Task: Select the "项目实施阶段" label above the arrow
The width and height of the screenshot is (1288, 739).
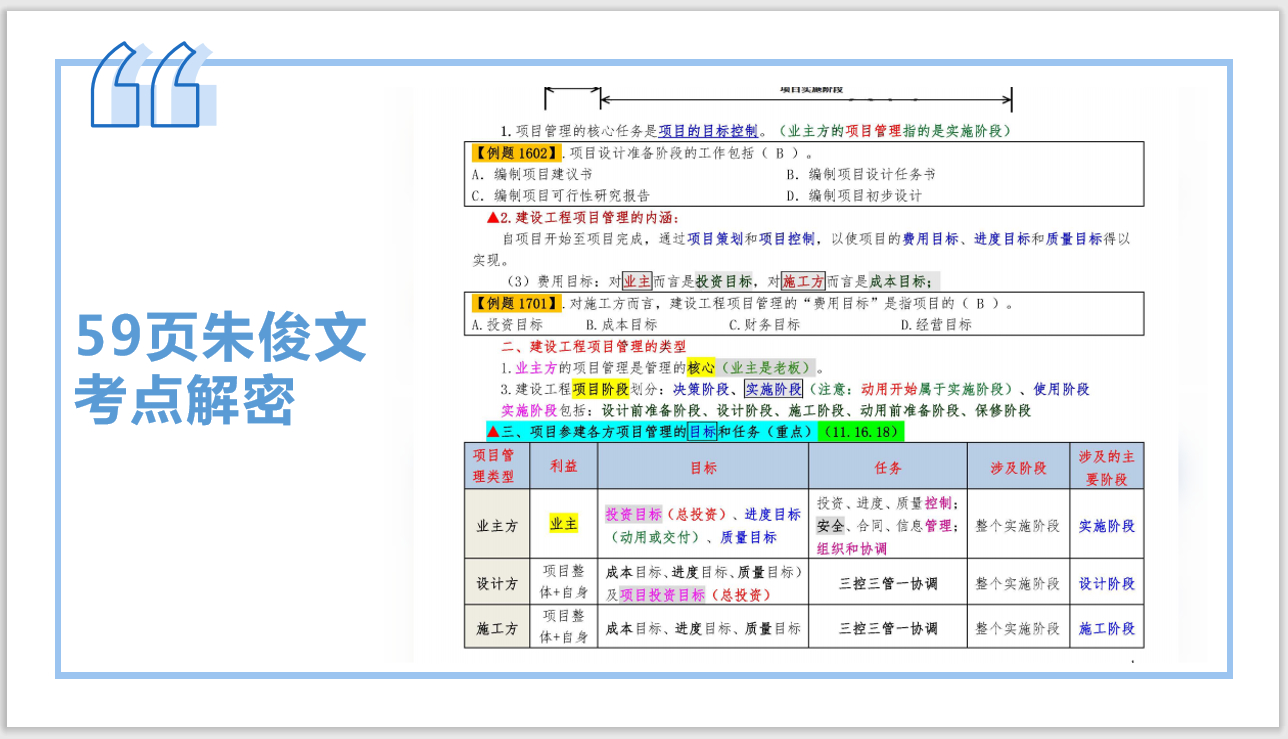Action: click(x=811, y=90)
